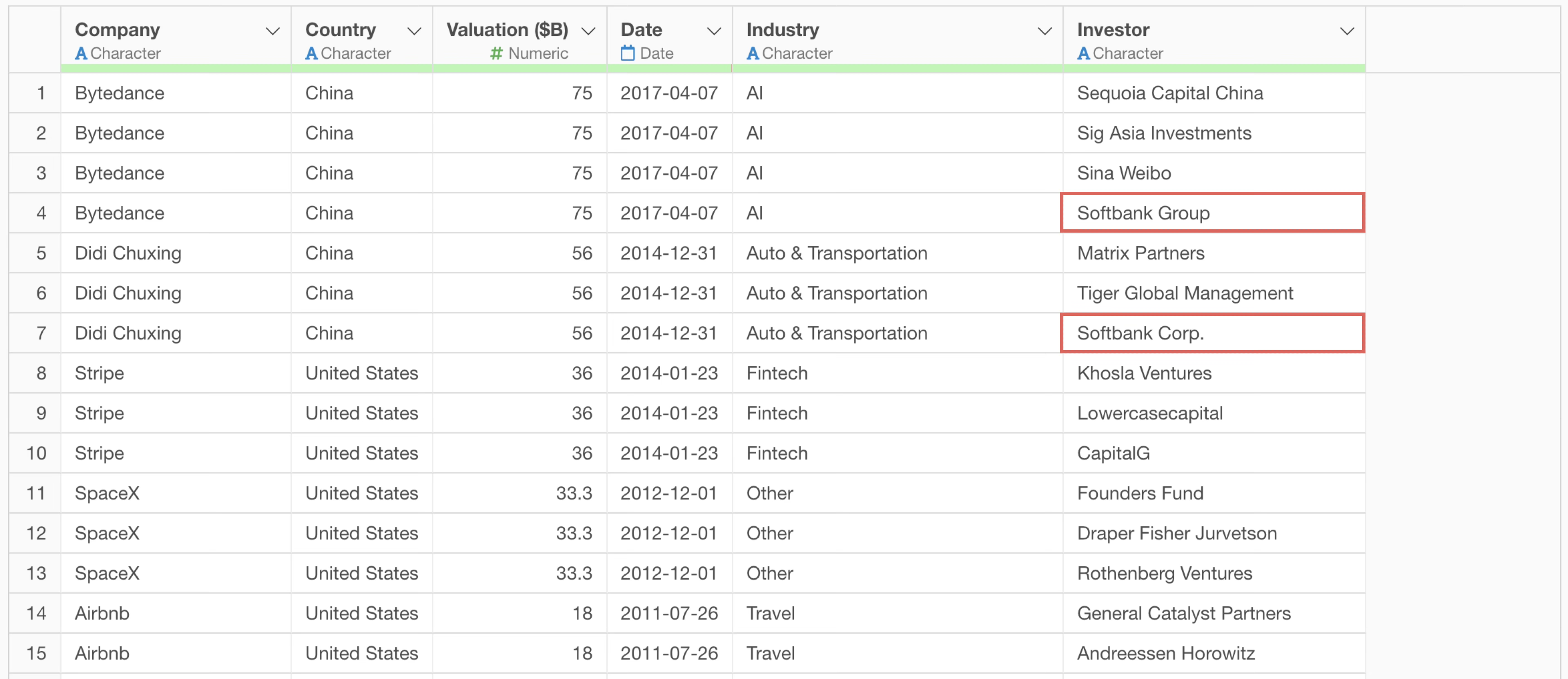Click the 2017-04-07 date in row 3

tap(670, 173)
